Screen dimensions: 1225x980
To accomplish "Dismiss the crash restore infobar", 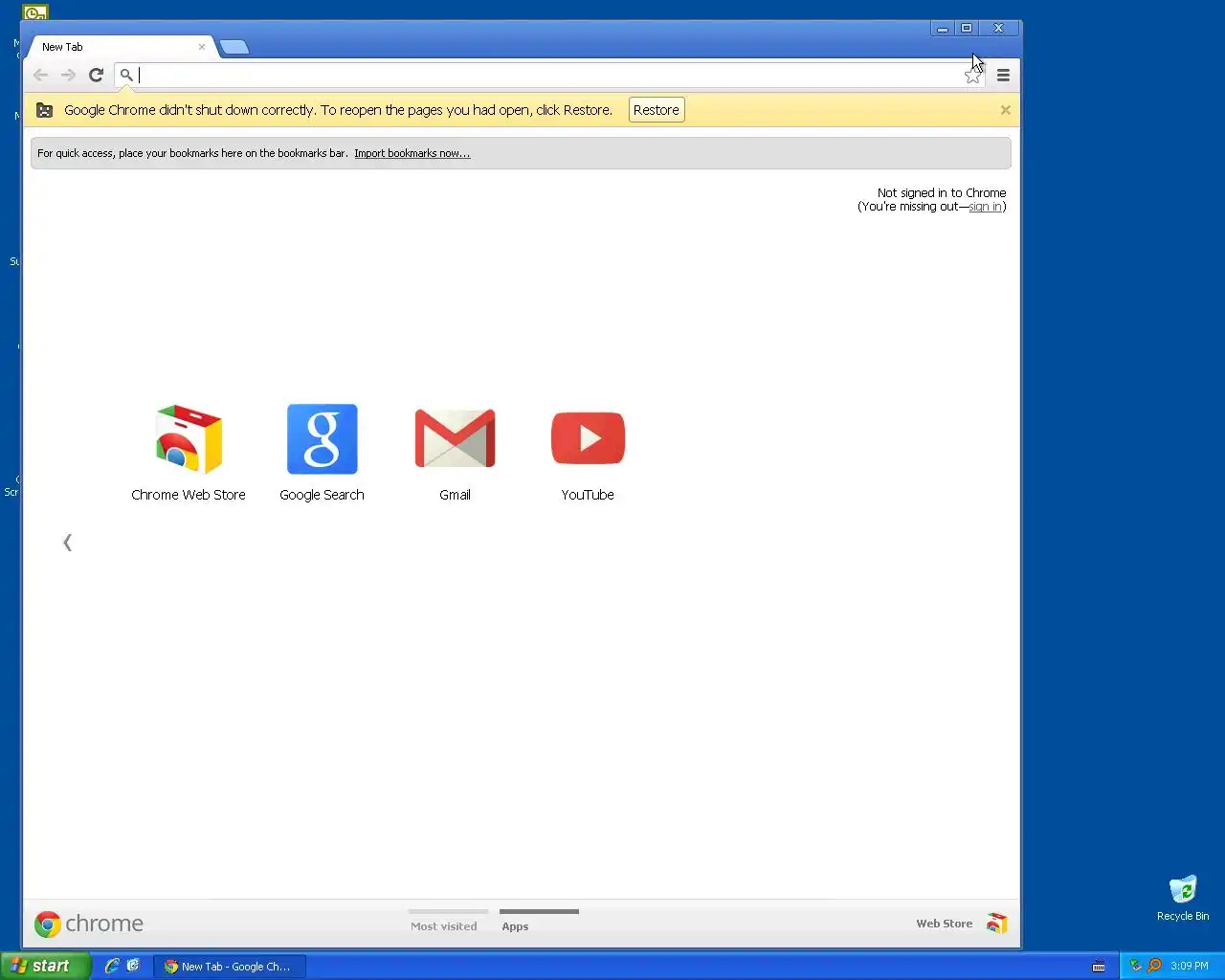I will pos(1005,110).
